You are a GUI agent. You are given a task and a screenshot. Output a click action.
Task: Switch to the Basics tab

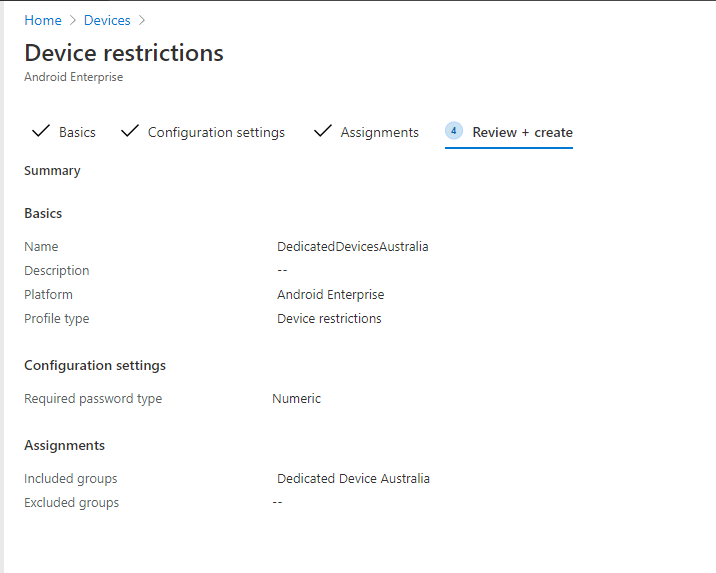click(x=77, y=132)
